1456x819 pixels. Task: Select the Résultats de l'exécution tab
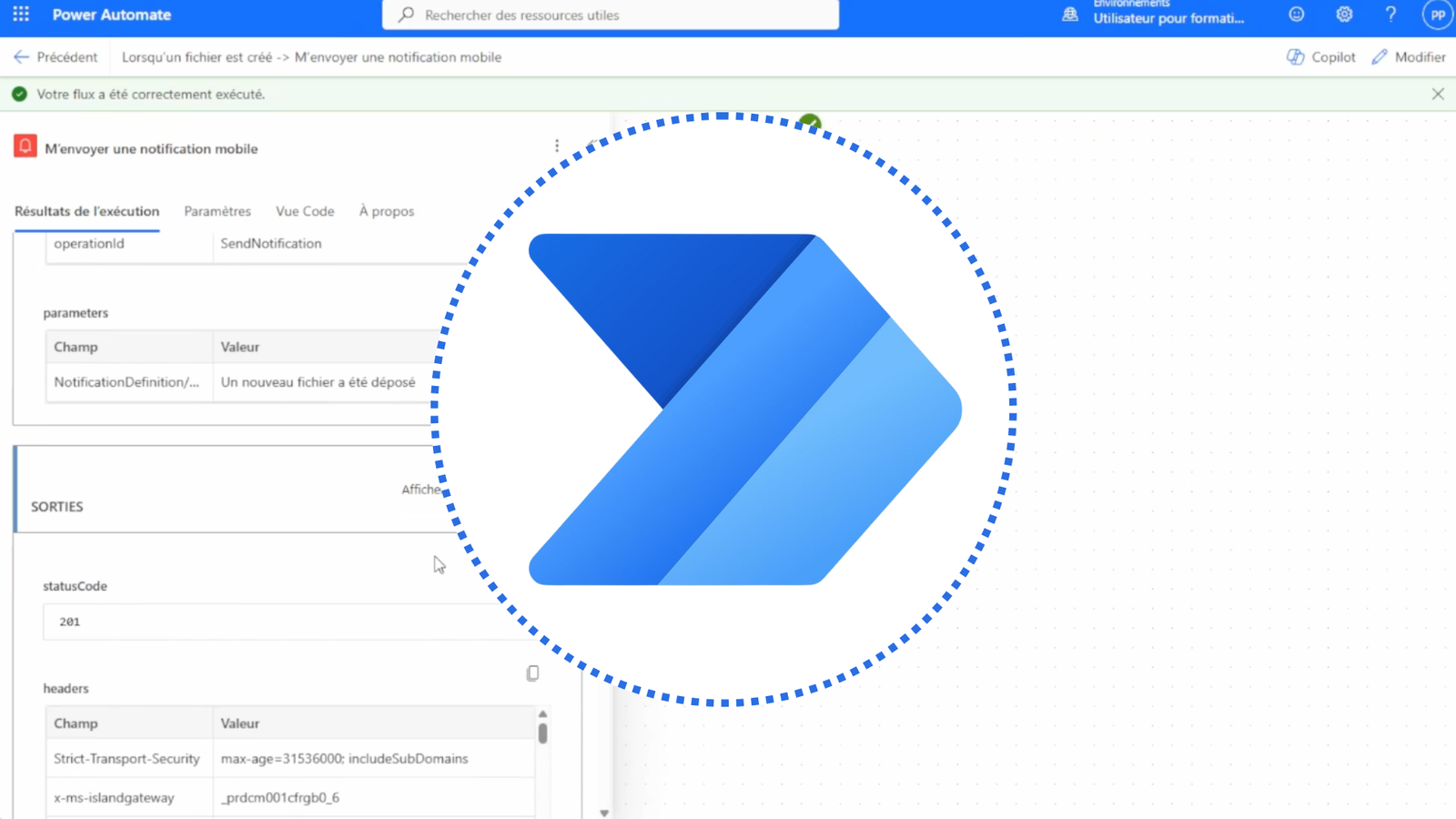pos(86,211)
